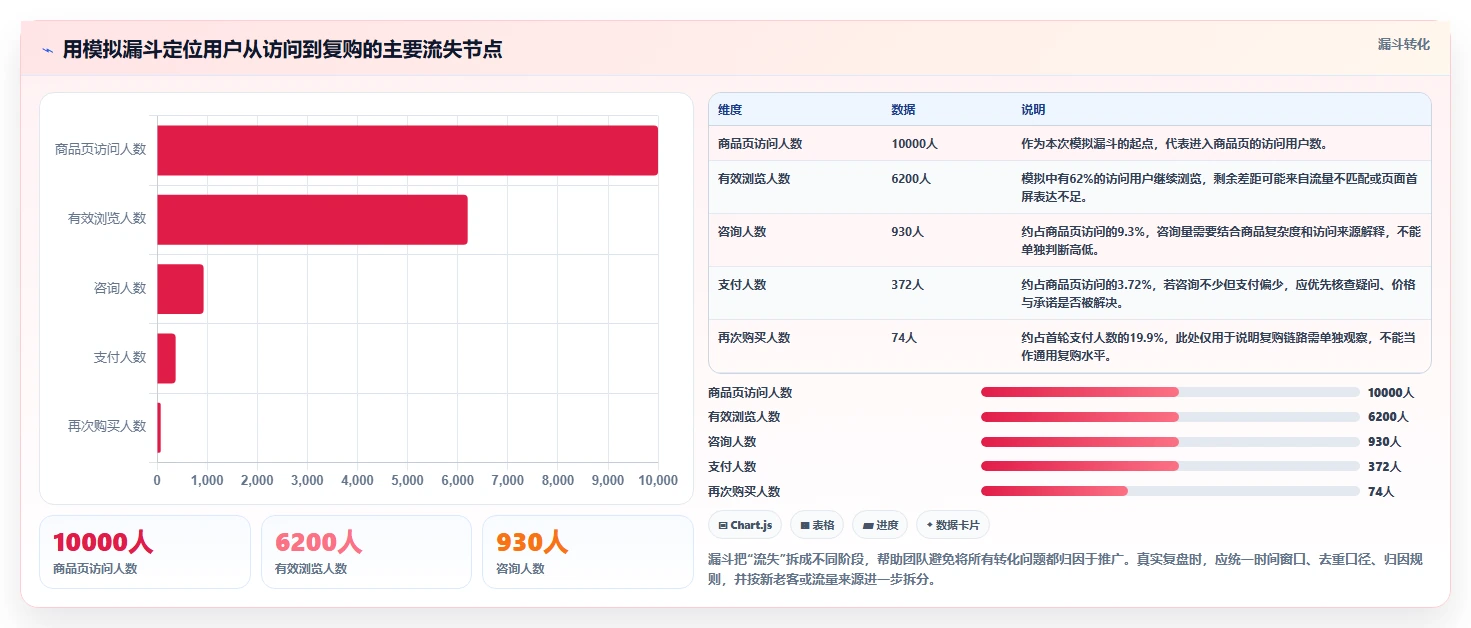Click the 有效浏览人数 bar in the chart
1471x628 pixels.
pos(312,219)
